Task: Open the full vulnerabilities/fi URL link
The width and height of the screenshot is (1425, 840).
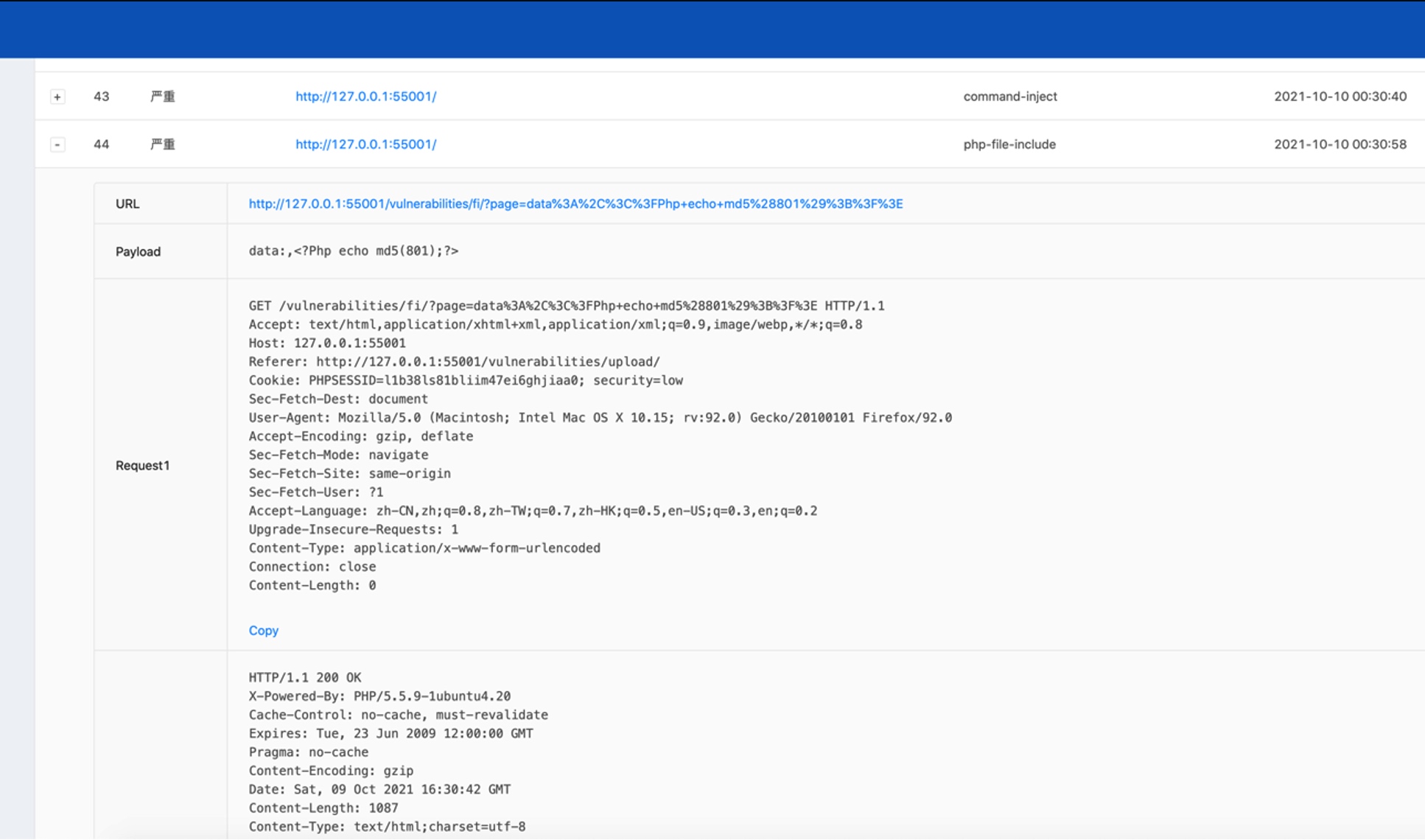Action: pyautogui.click(x=575, y=204)
